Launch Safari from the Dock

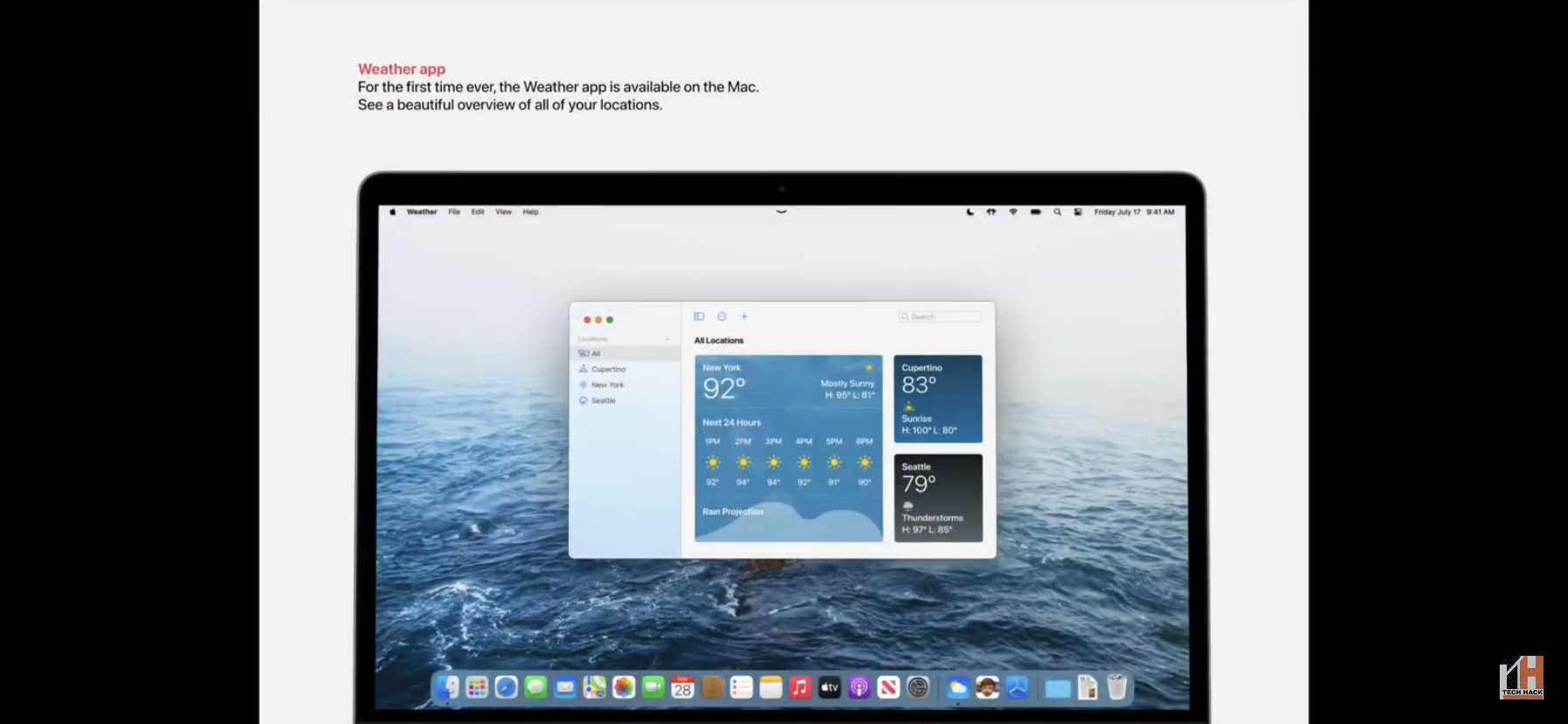point(507,688)
